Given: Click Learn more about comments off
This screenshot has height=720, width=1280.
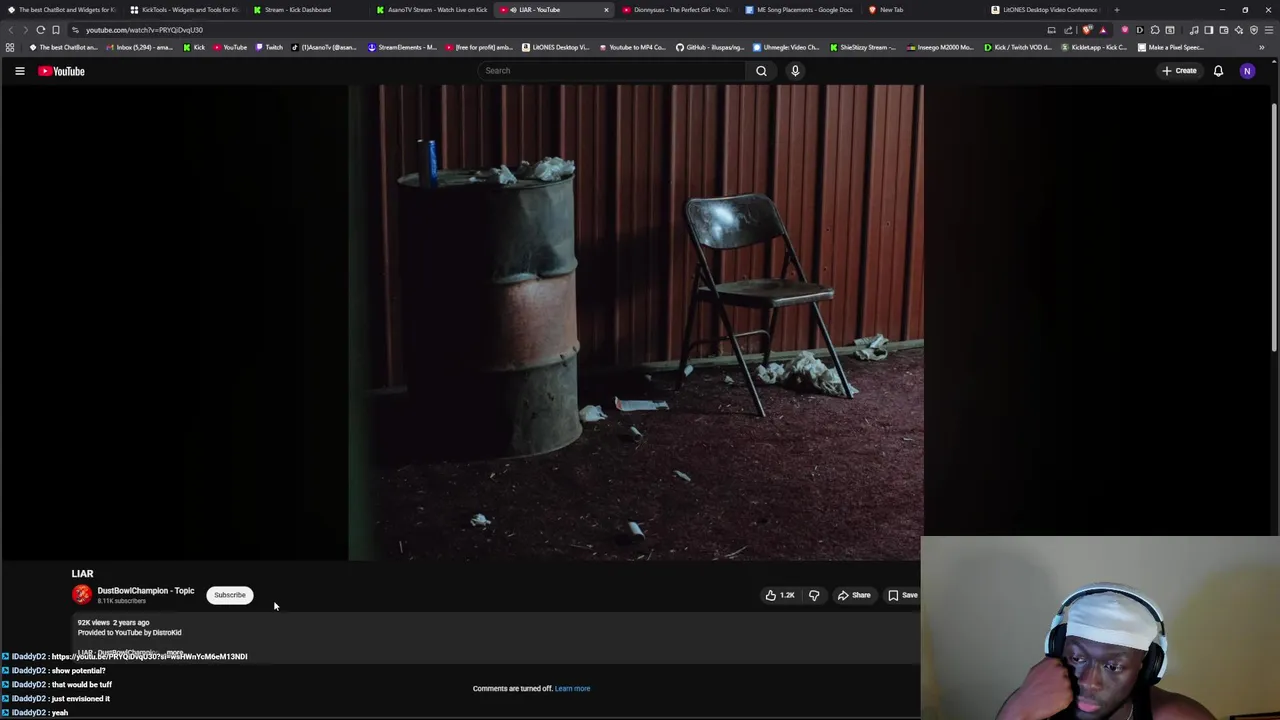Looking at the screenshot, I should tap(572, 688).
